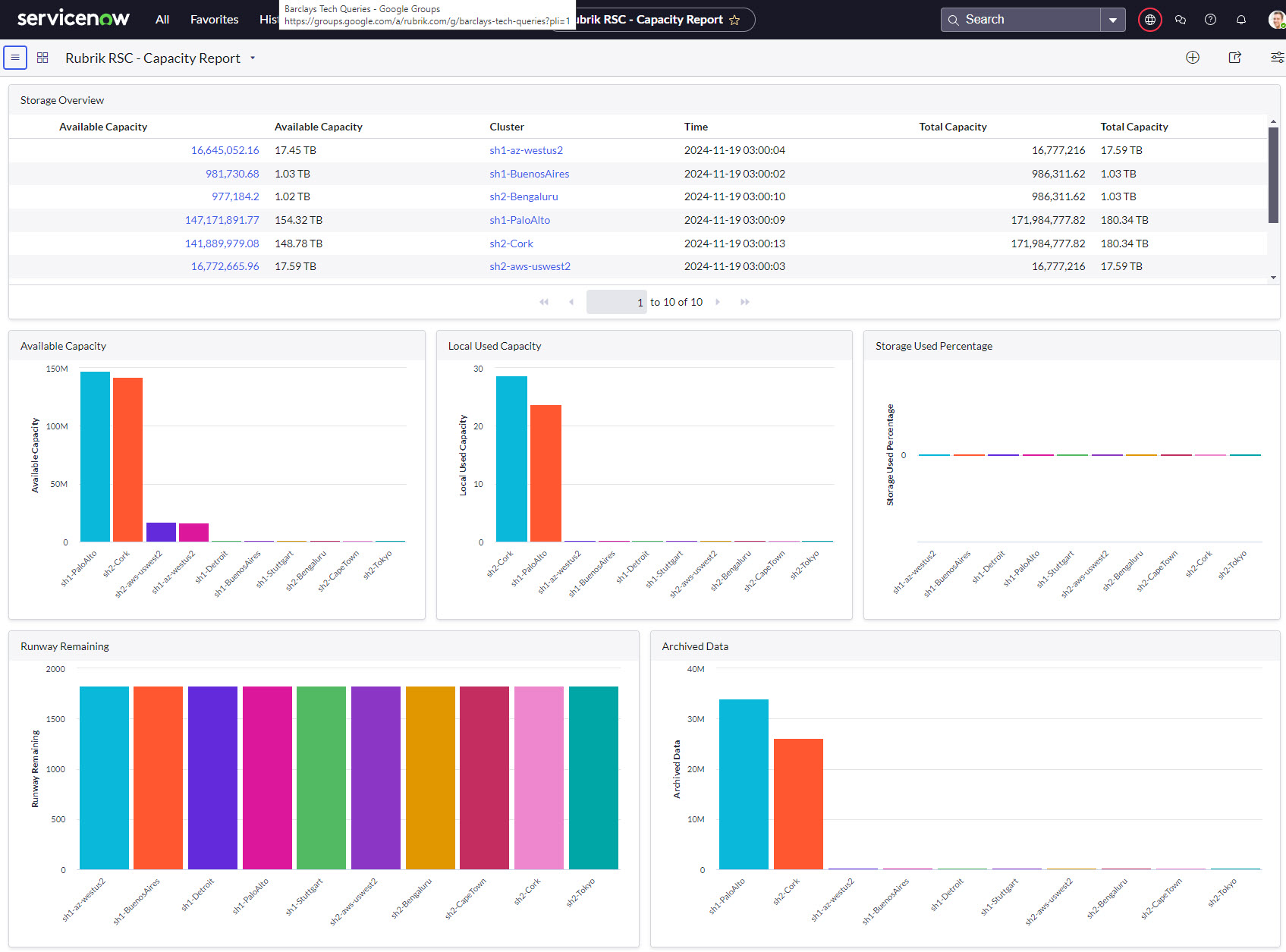Open the dashboards overview grid icon
1286x952 pixels.
click(x=42, y=58)
